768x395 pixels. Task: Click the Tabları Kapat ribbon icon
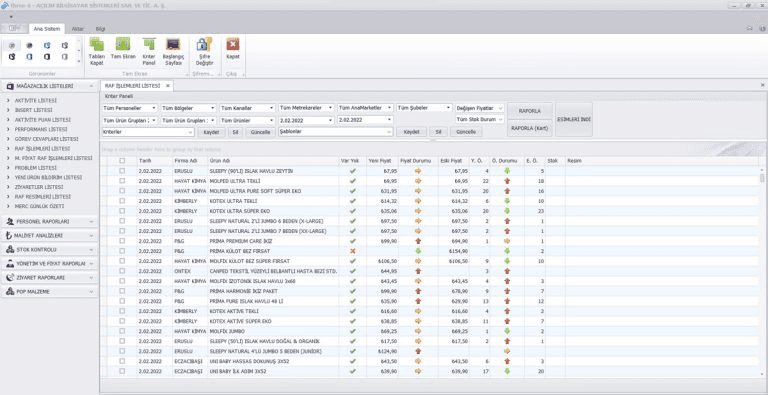pos(96,45)
